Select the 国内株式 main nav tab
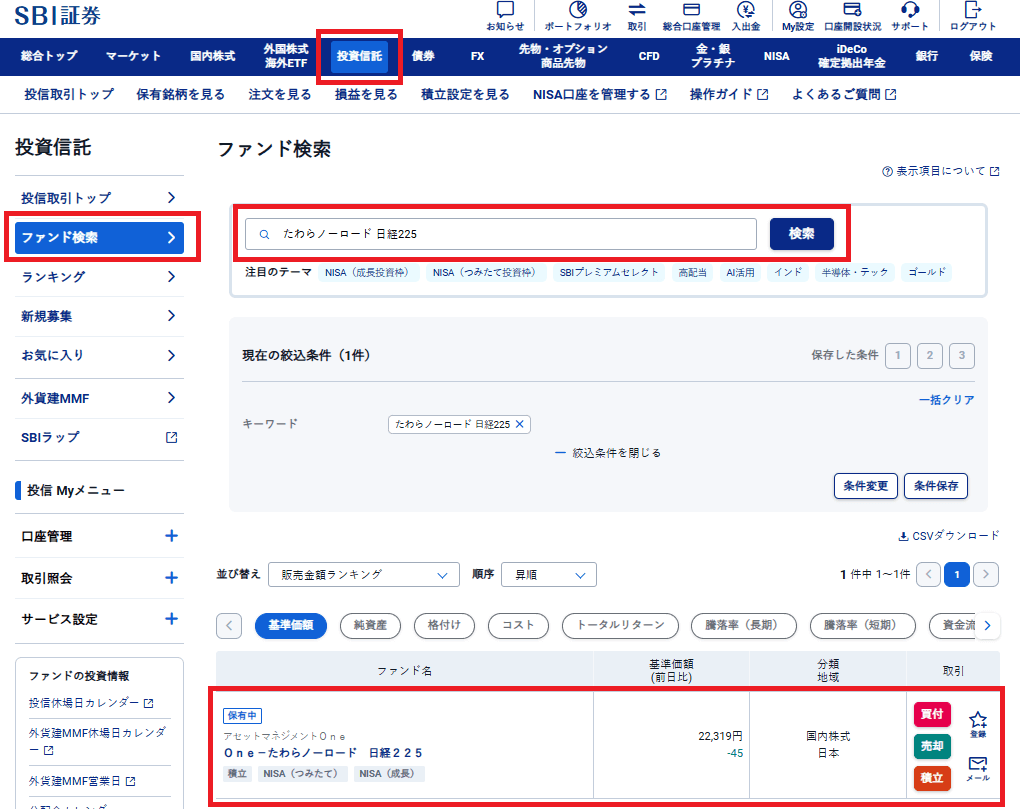Screen dimensions: 1020x809 pos(213,56)
